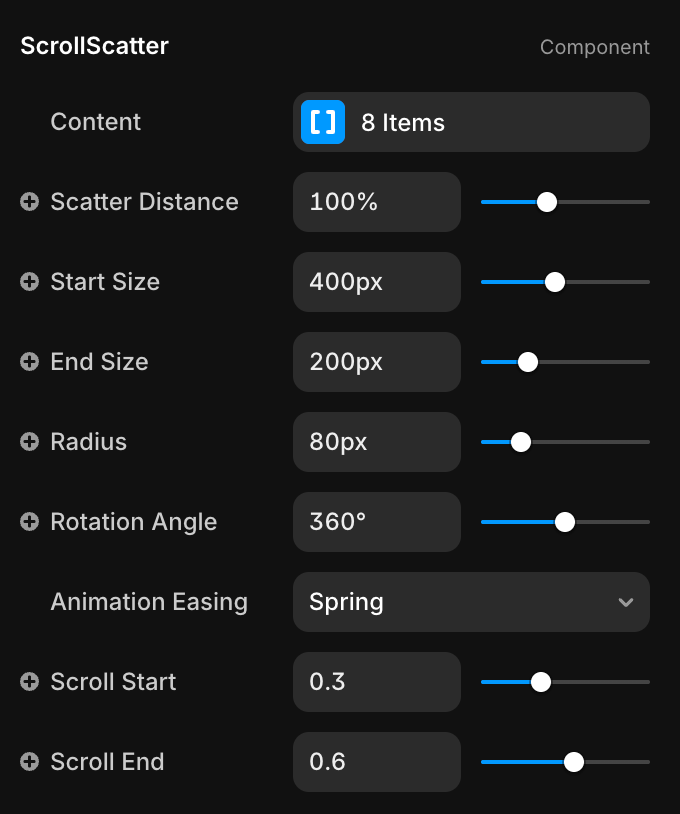The width and height of the screenshot is (680, 814).
Task: Click the End Size slider handle
Action: [528, 362]
